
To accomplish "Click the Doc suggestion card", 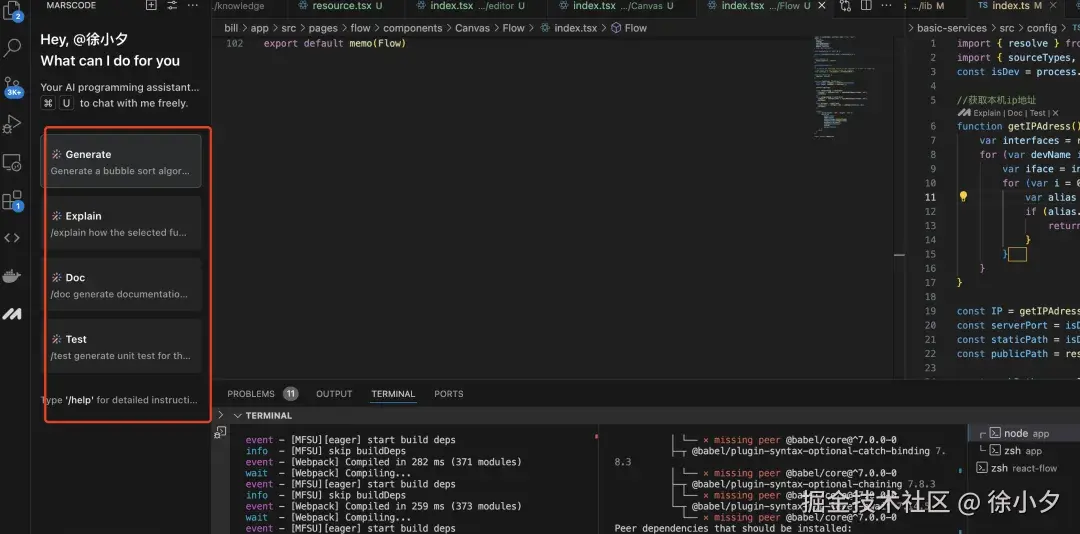I will (x=121, y=284).
